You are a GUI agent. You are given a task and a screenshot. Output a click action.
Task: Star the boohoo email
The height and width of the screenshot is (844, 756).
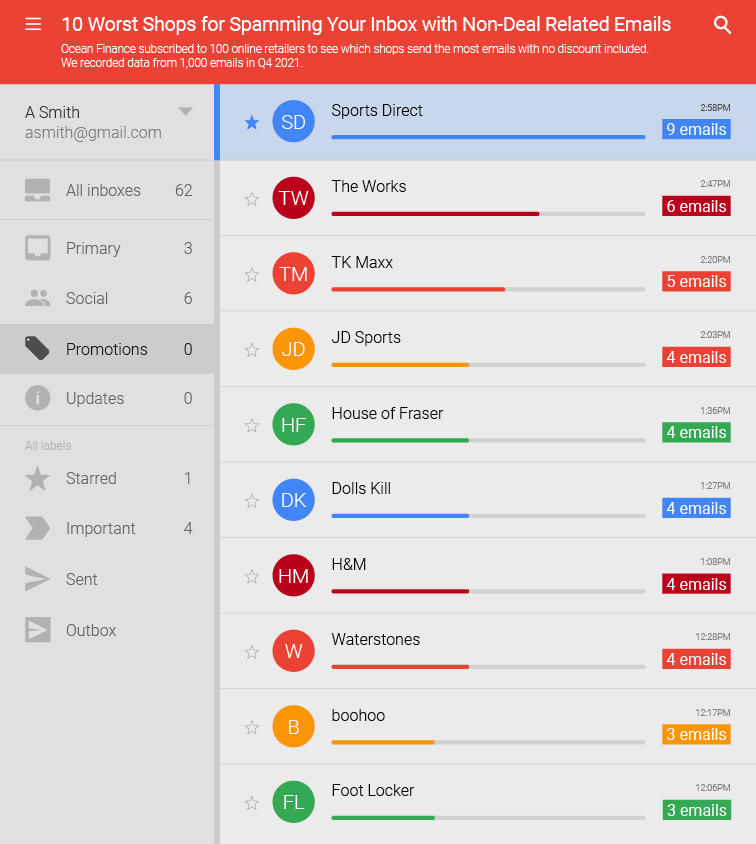click(x=252, y=728)
